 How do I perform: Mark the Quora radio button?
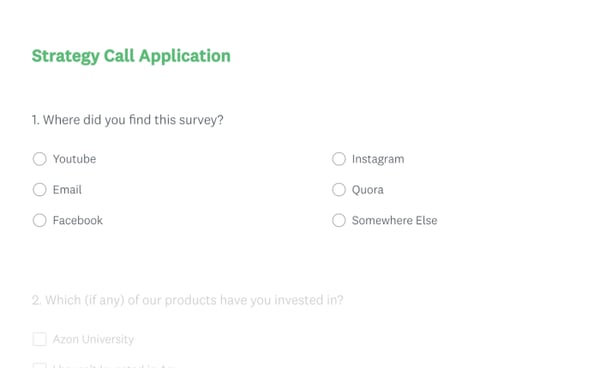coord(339,189)
